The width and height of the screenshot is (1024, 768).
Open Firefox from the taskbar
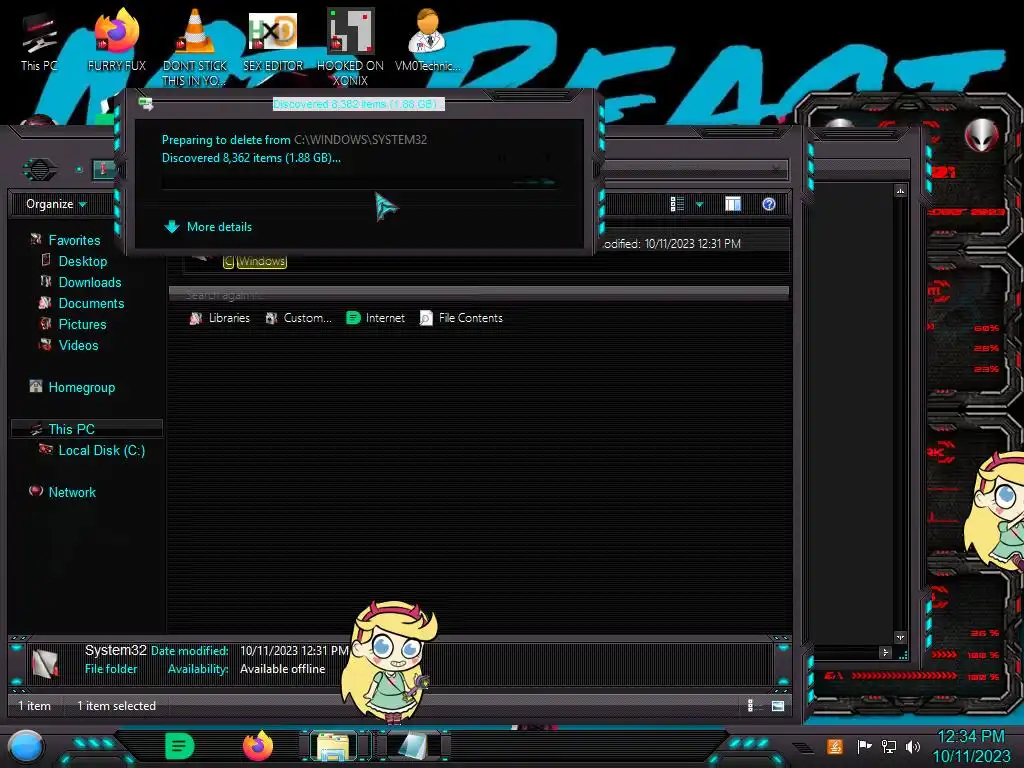pyautogui.click(x=257, y=746)
